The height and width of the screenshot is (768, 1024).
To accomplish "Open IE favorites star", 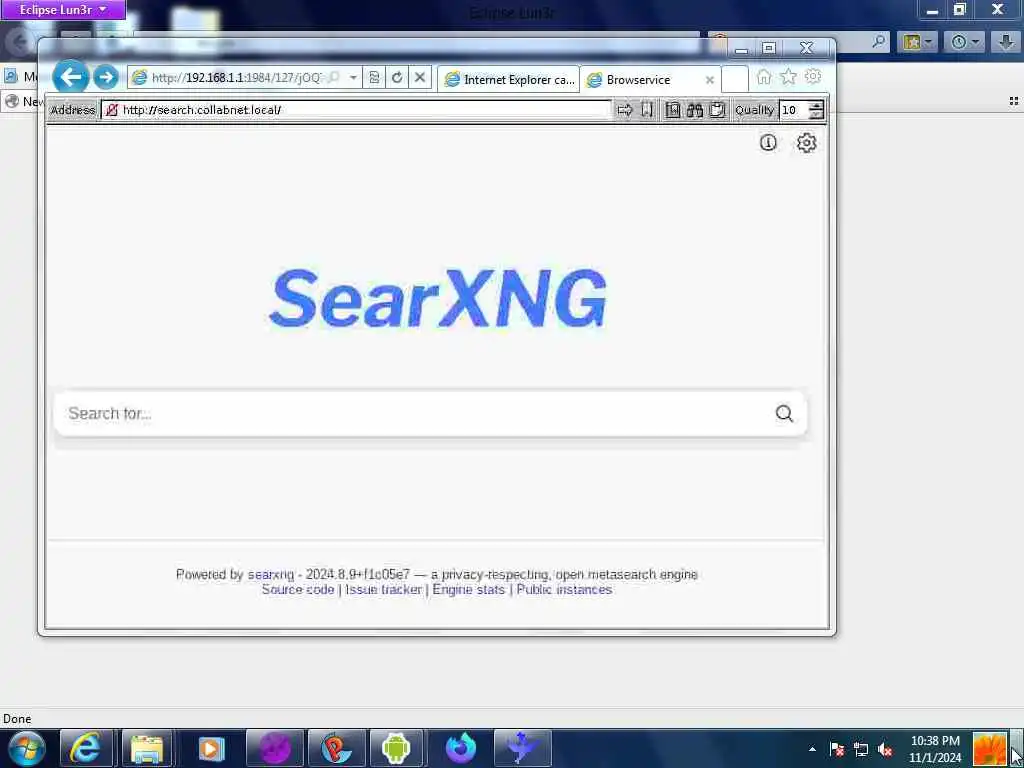I will click(788, 77).
